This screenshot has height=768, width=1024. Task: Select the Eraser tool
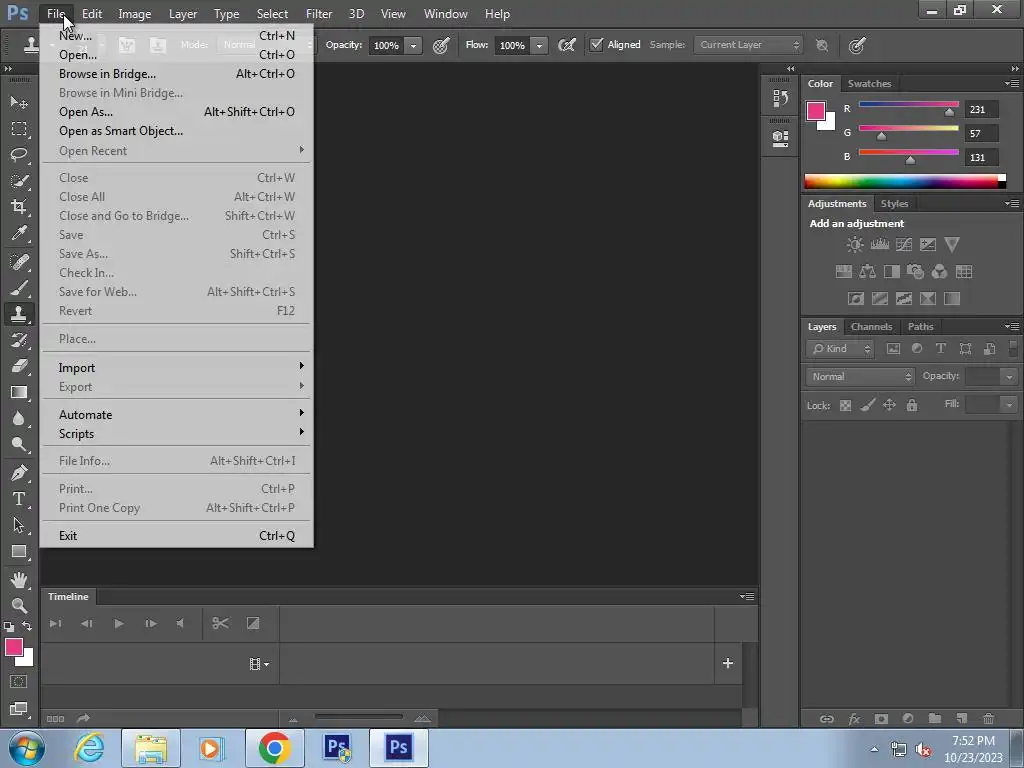coord(19,366)
